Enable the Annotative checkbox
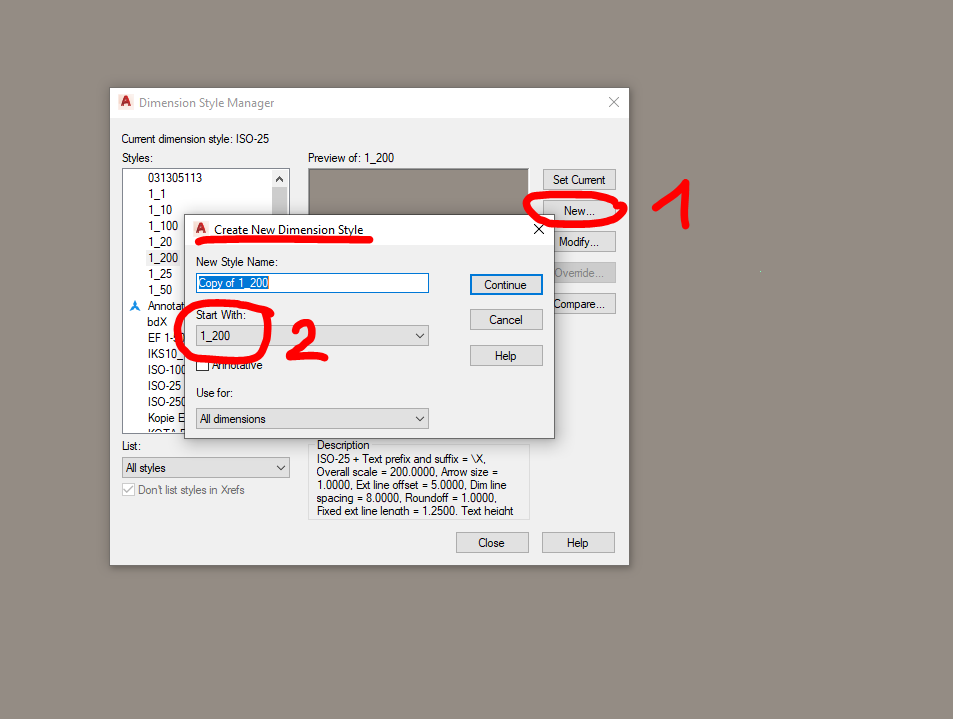This screenshot has width=953, height=719. coord(202,365)
